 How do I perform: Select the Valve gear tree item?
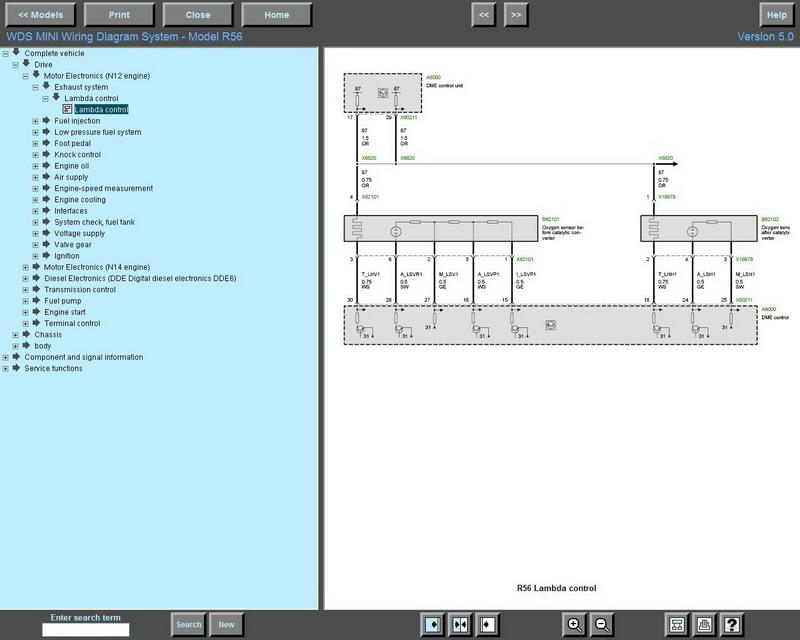73,244
